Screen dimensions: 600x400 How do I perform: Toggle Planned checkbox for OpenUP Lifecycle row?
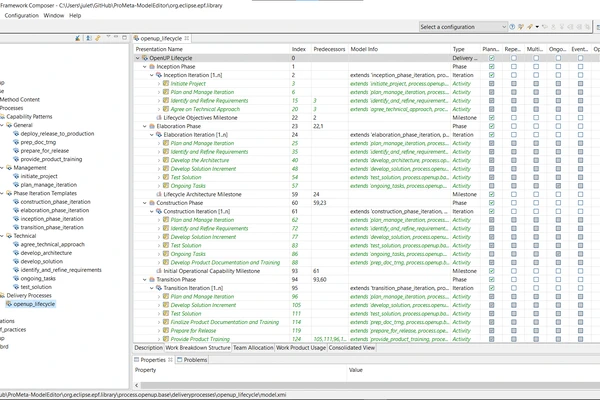pos(491,59)
